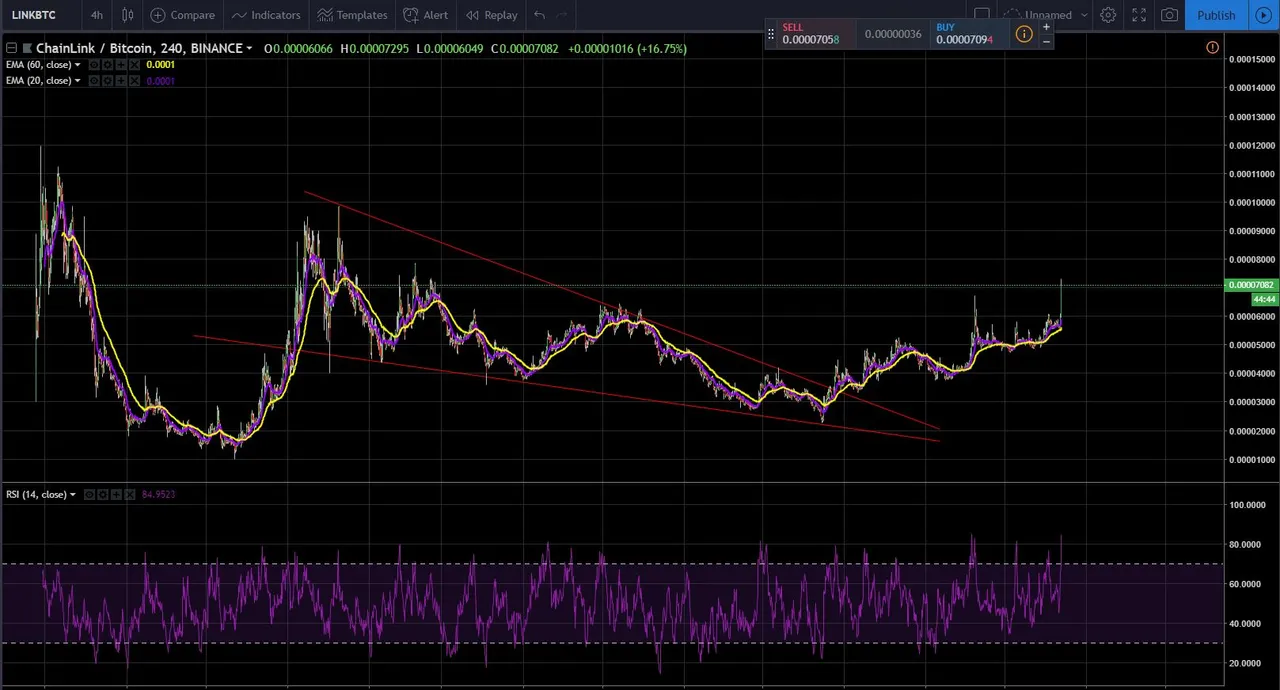Collapse the ChainLink / Bitcoin legend box
Image resolution: width=1280 pixels, height=690 pixels.
point(11,48)
